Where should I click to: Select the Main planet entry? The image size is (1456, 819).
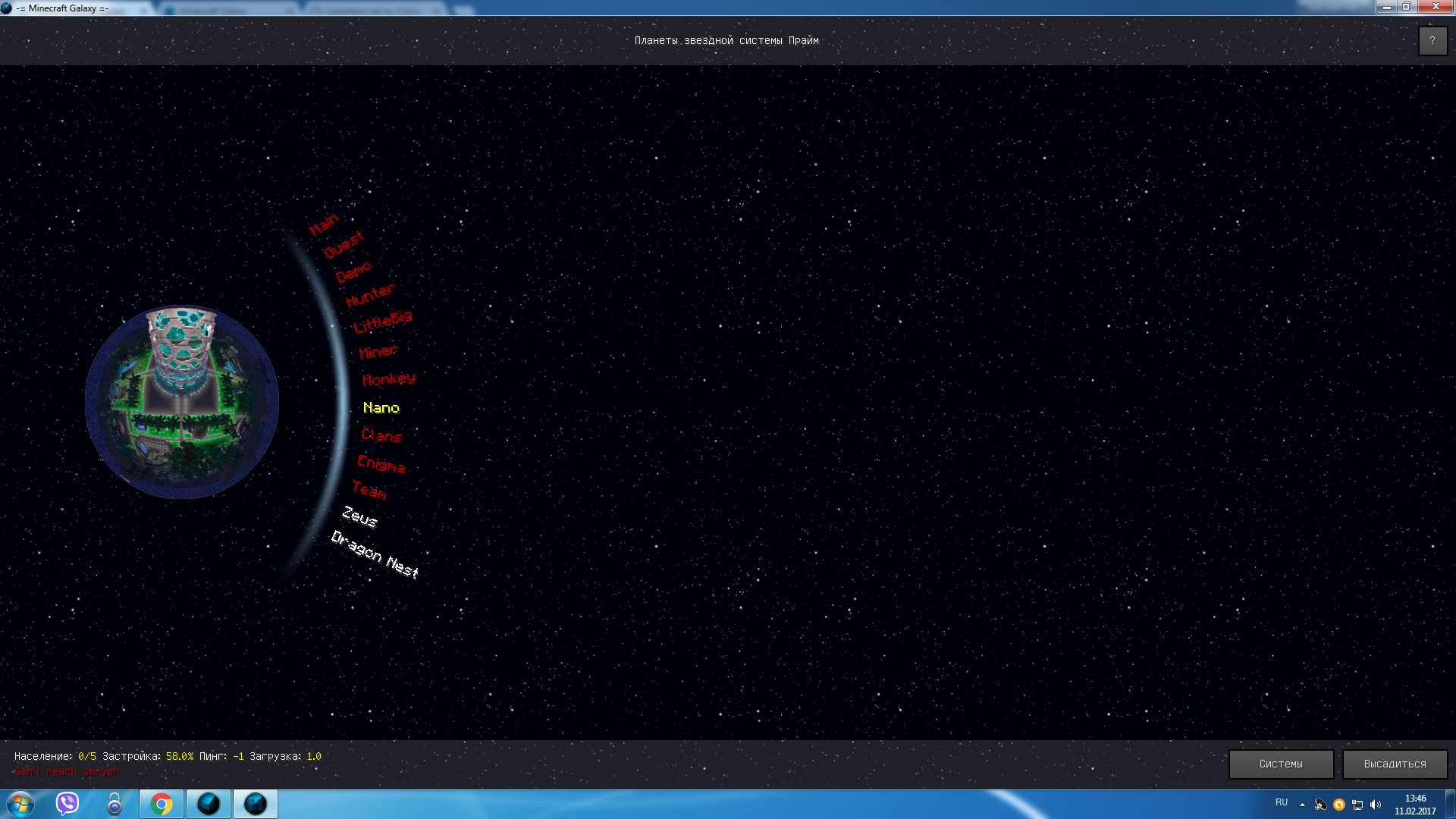[x=324, y=224]
